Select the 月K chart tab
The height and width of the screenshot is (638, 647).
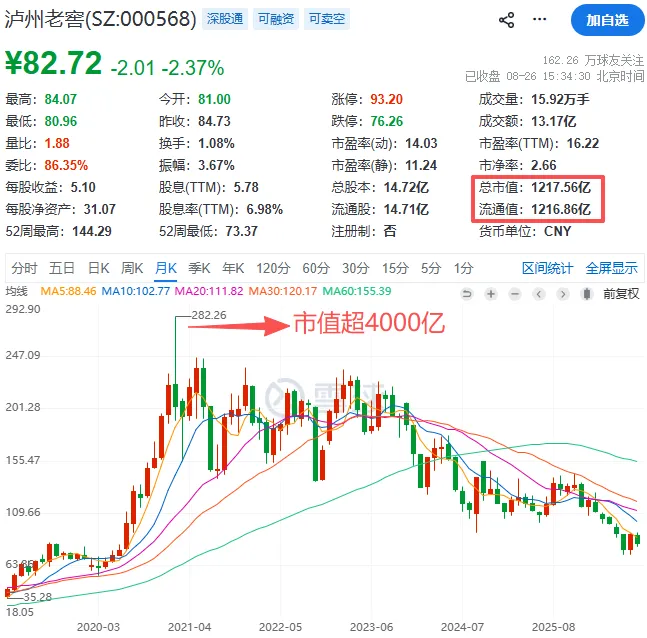point(166,268)
